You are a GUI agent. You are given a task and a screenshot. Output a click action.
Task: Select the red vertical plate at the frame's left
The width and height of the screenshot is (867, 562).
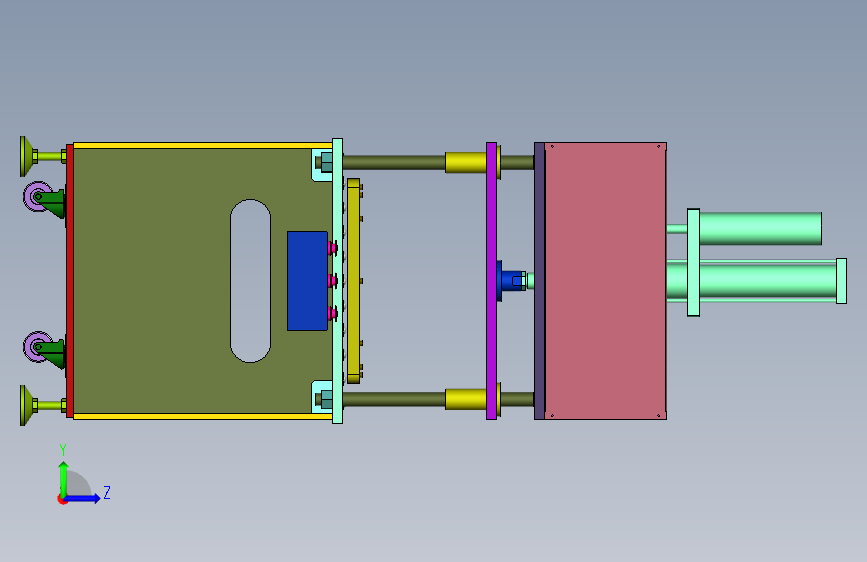(x=70, y=281)
